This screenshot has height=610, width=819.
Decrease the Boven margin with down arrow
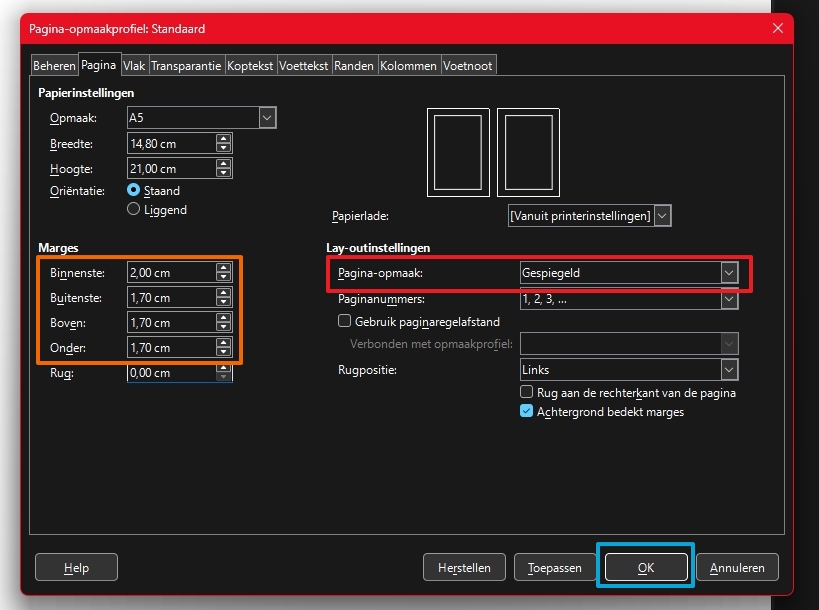point(224,327)
